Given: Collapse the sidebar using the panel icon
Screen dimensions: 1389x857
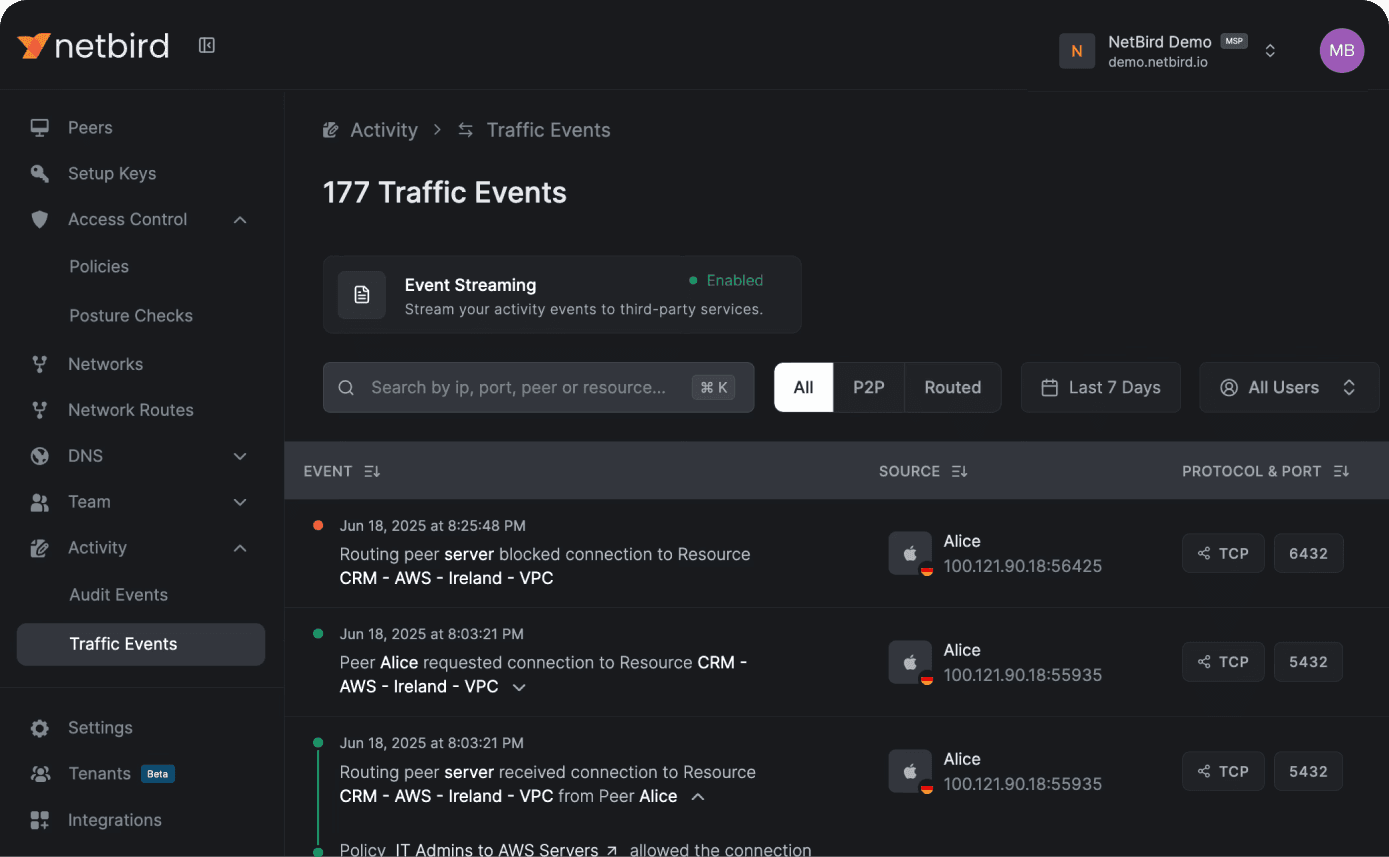Looking at the screenshot, I should click(x=206, y=45).
